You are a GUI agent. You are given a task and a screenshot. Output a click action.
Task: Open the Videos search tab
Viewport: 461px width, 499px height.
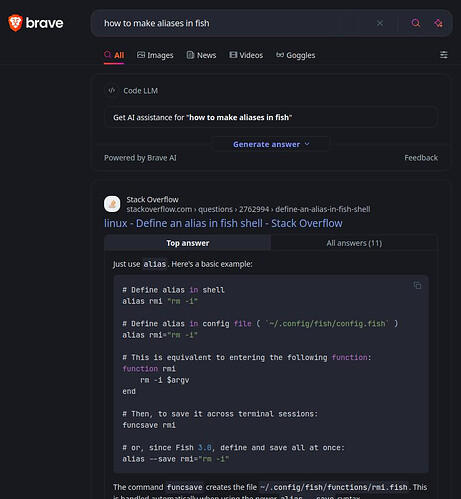tap(246, 55)
